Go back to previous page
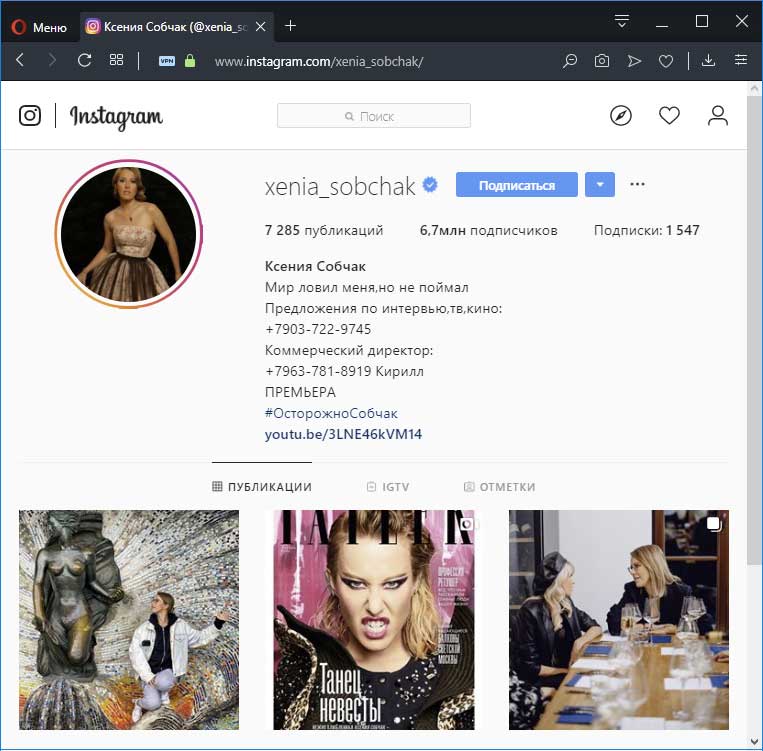The width and height of the screenshot is (763, 751). tap(20, 60)
